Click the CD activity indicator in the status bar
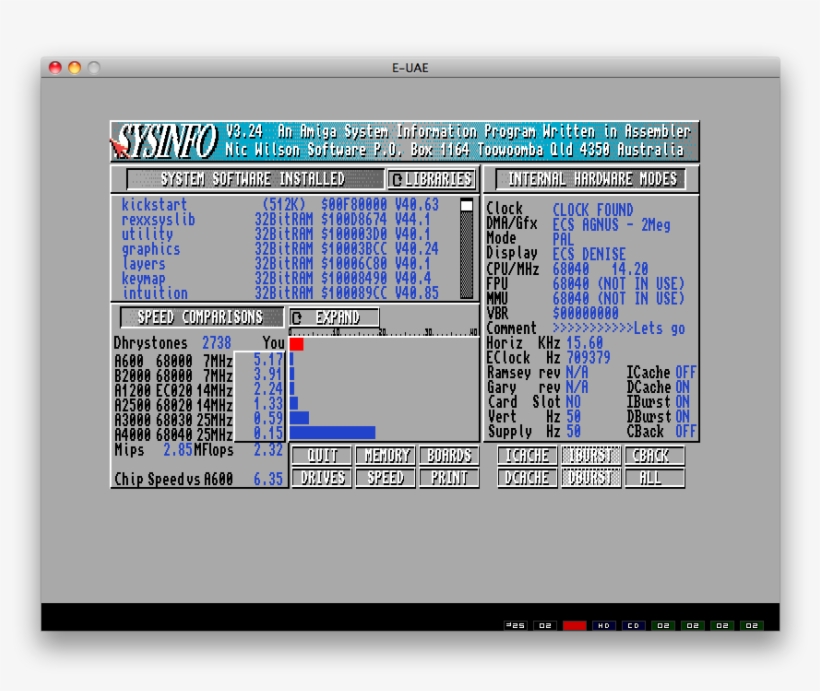The image size is (820, 691). (x=633, y=625)
